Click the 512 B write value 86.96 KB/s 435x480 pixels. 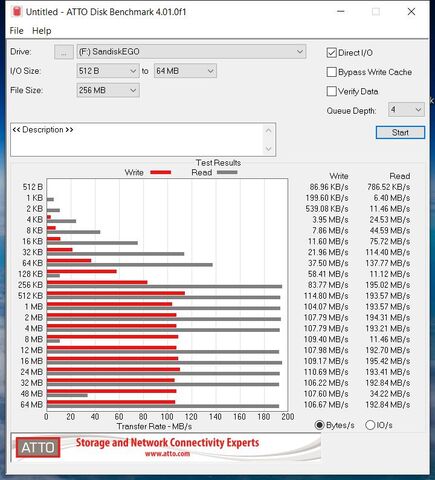pyautogui.click(x=329, y=187)
